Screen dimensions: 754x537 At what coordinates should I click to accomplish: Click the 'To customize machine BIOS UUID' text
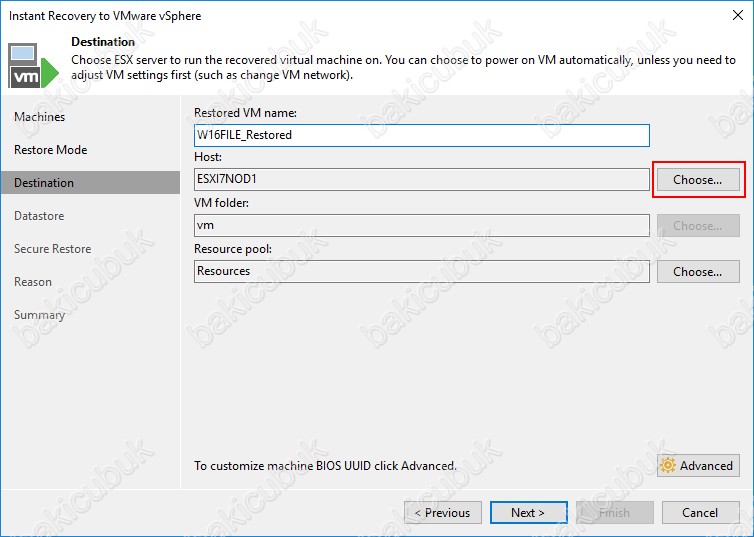pyautogui.click(x=325, y=466)
